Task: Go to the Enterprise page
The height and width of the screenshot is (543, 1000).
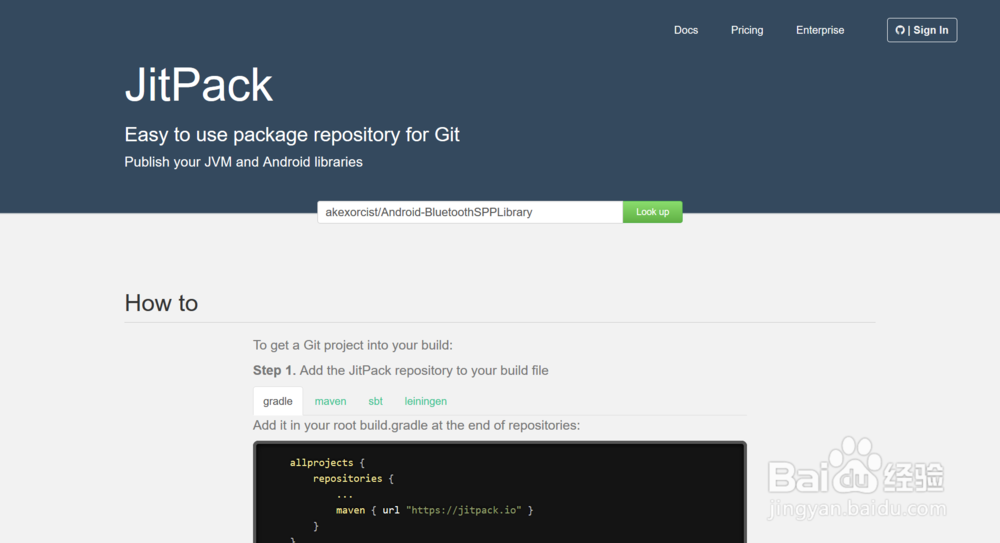Action: (820, 30)
